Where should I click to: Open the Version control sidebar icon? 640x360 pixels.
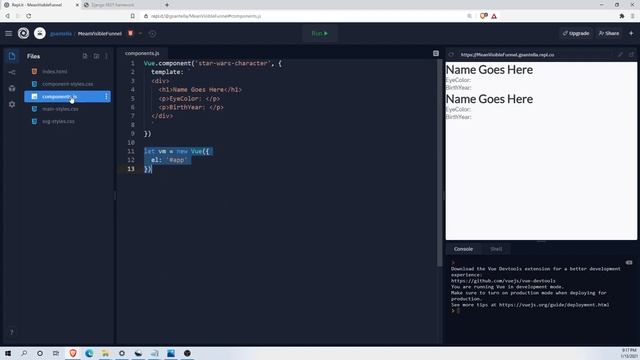coord(12,72)
